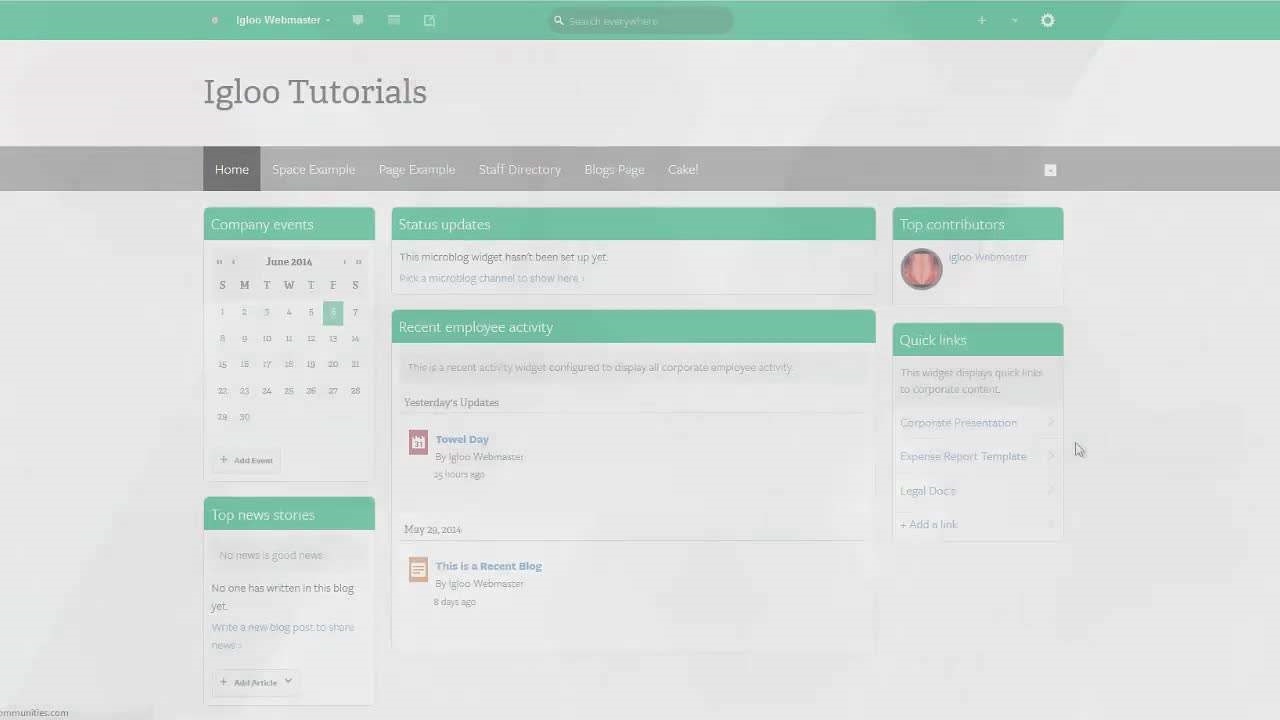Select date 30 in June 2014 calendar
This screenshot has height=720, width=1280.
[x=244, y=417]
